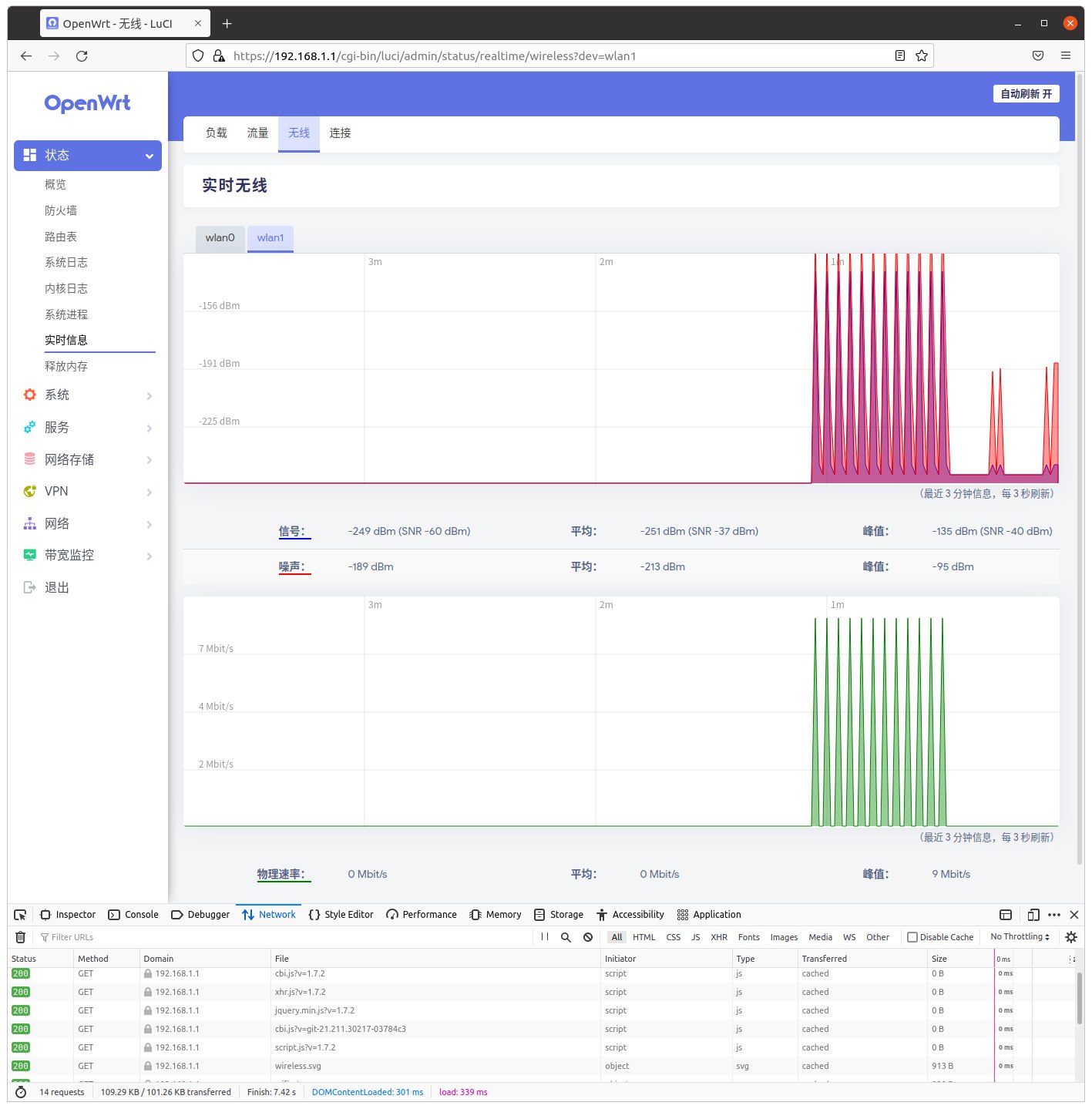1092x1109 pixels.
Task: Switch to the wlan0 tab
Action: pyautogui.click(x=220, y=238)
